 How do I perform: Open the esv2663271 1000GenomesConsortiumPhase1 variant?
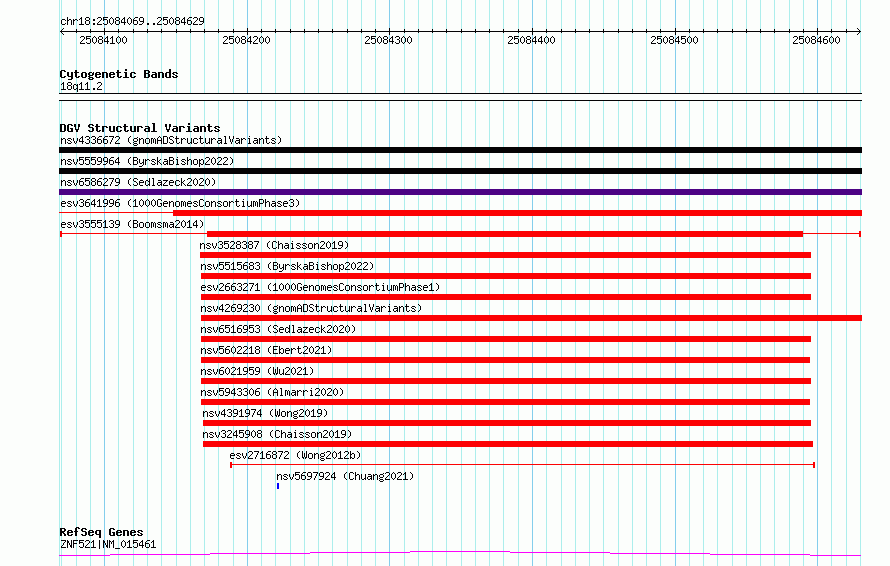tap(319, 287)
